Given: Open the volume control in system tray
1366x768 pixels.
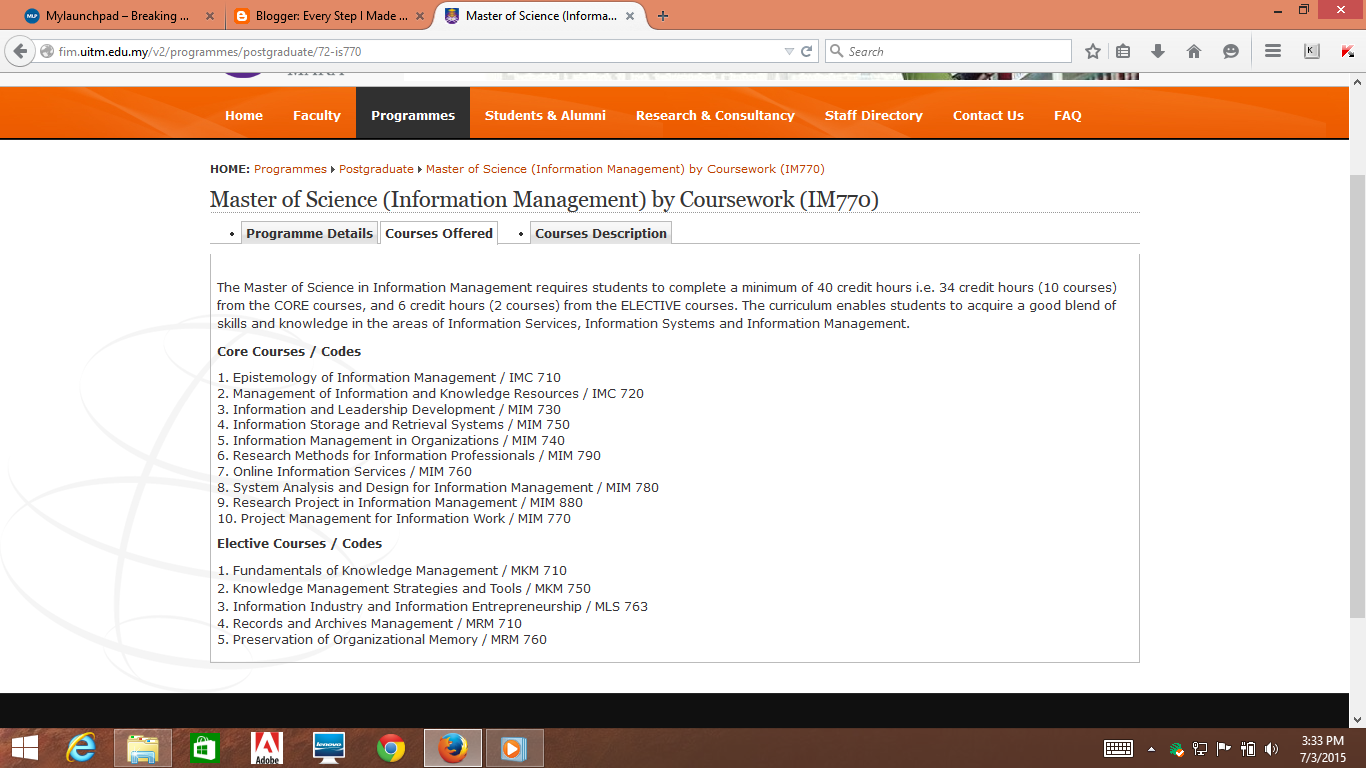Looking at the screenshot, I should pyautogui.click(x=1271, y=748).
